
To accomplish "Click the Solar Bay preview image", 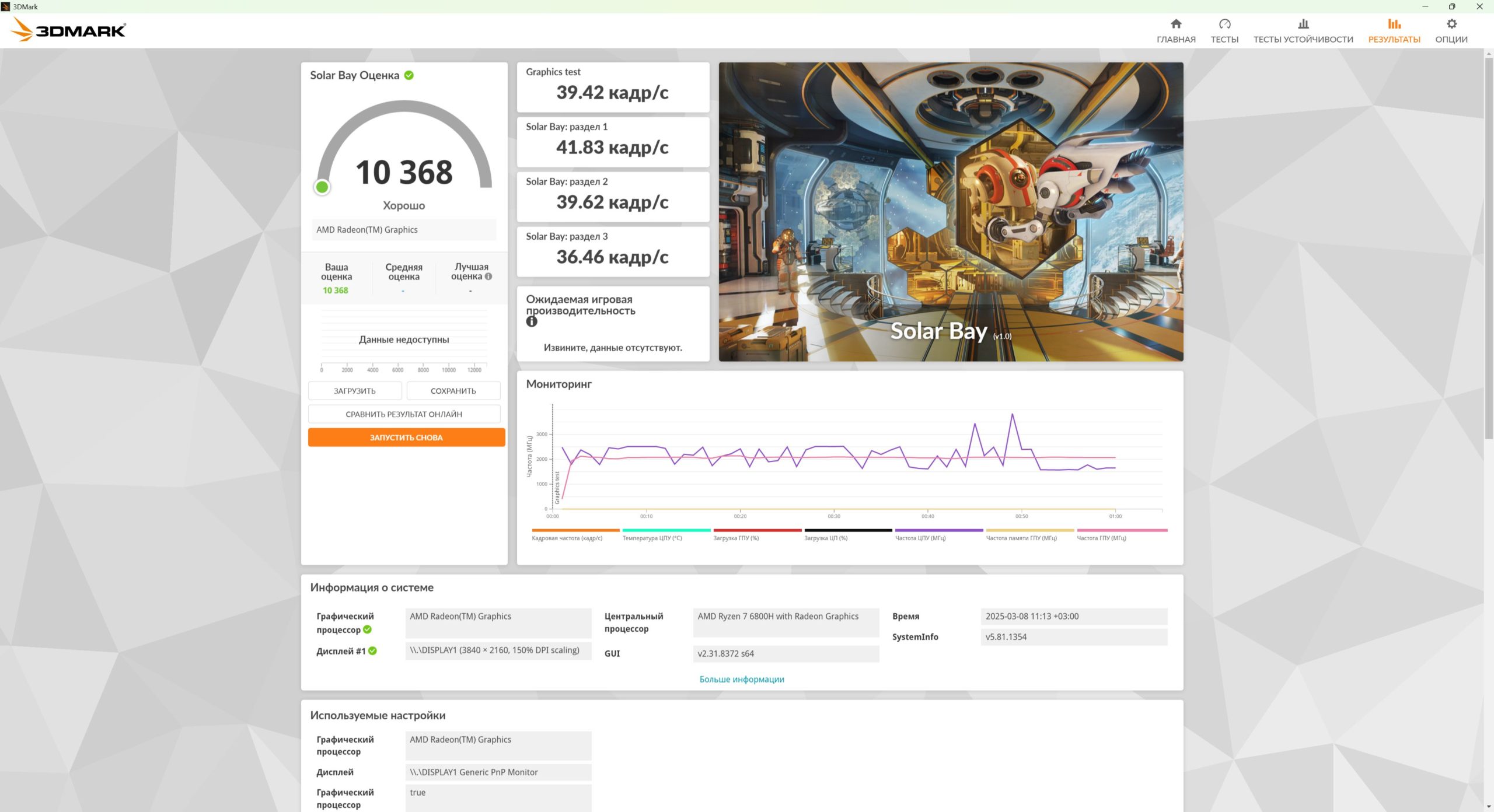I will click(951, 212).
